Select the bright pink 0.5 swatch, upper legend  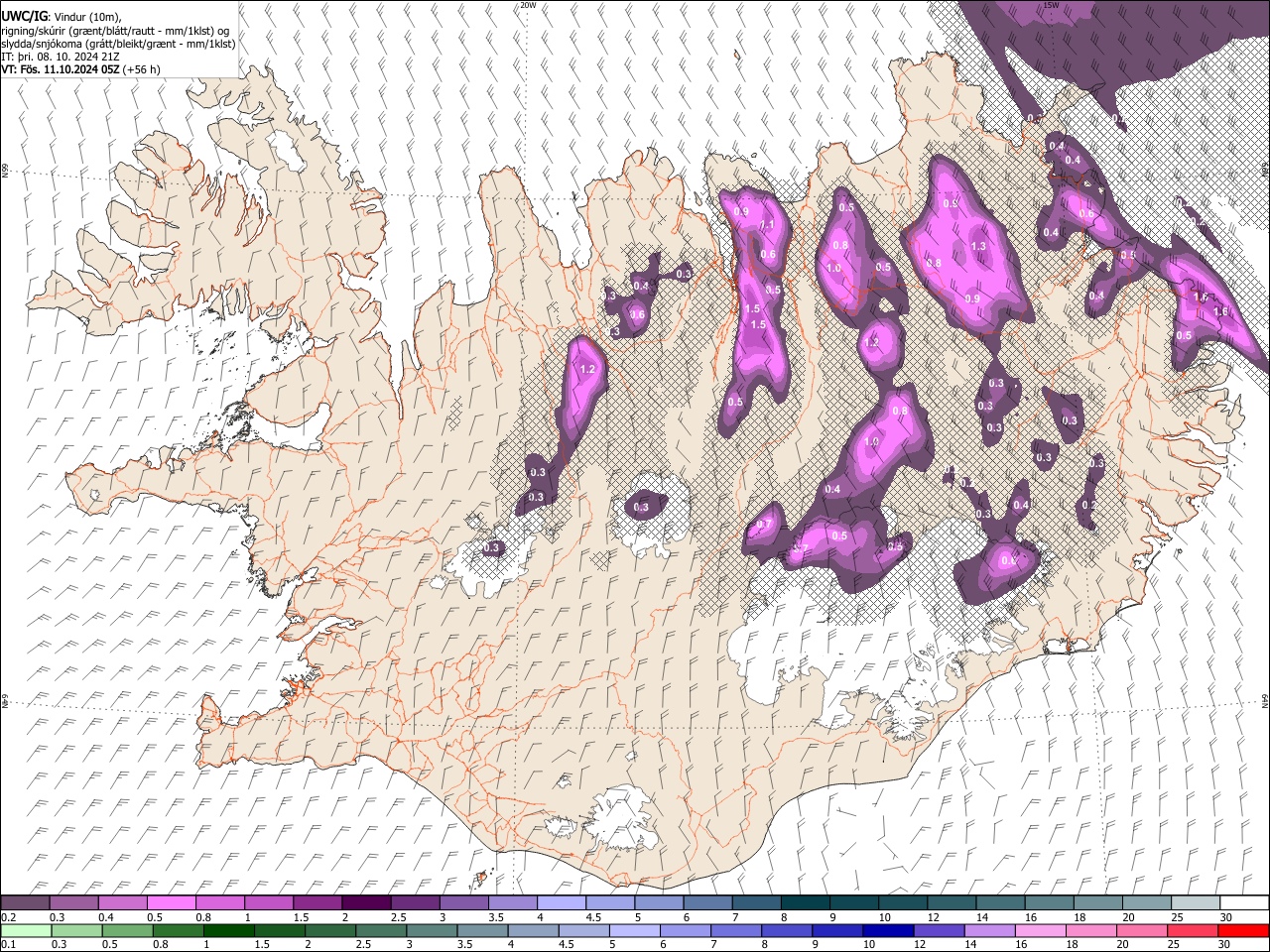[171, 903]
